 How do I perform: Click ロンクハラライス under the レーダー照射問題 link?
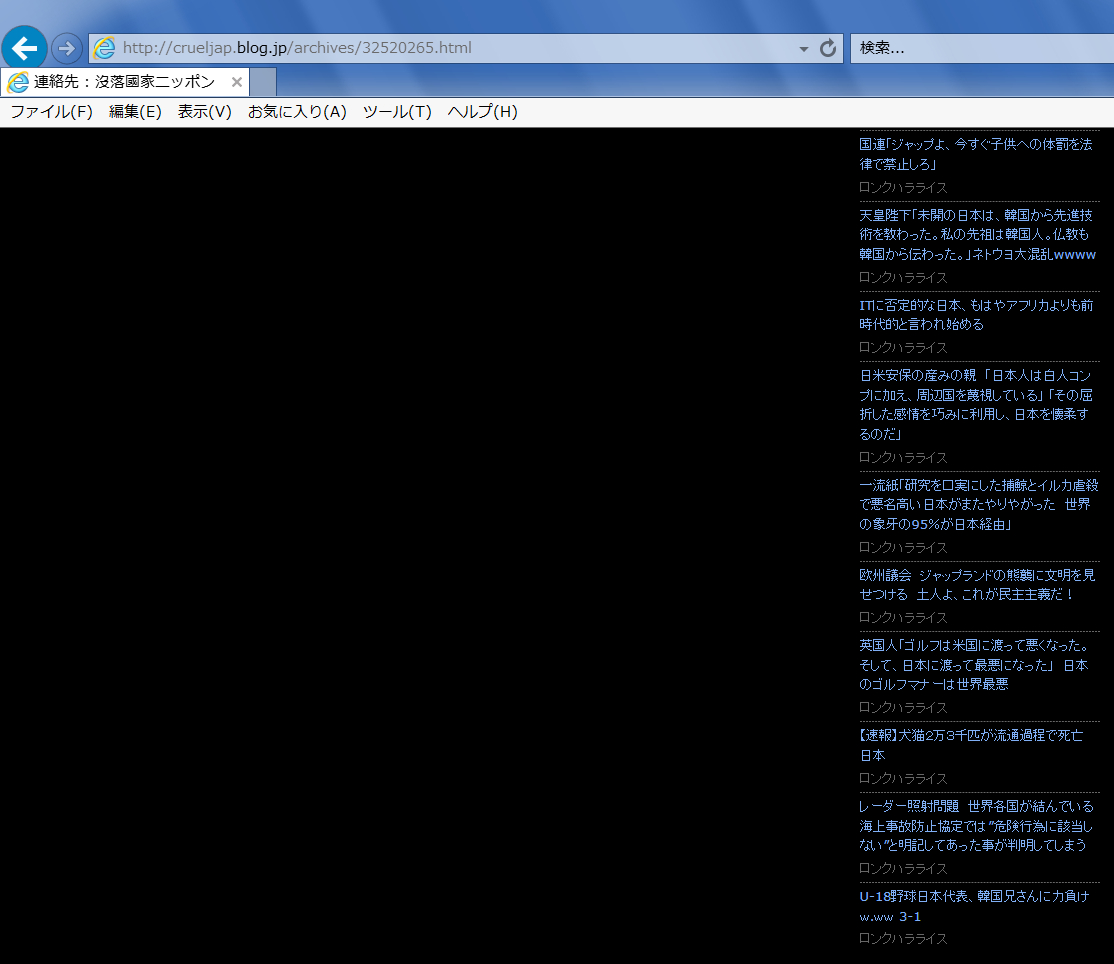click(903, 869)
